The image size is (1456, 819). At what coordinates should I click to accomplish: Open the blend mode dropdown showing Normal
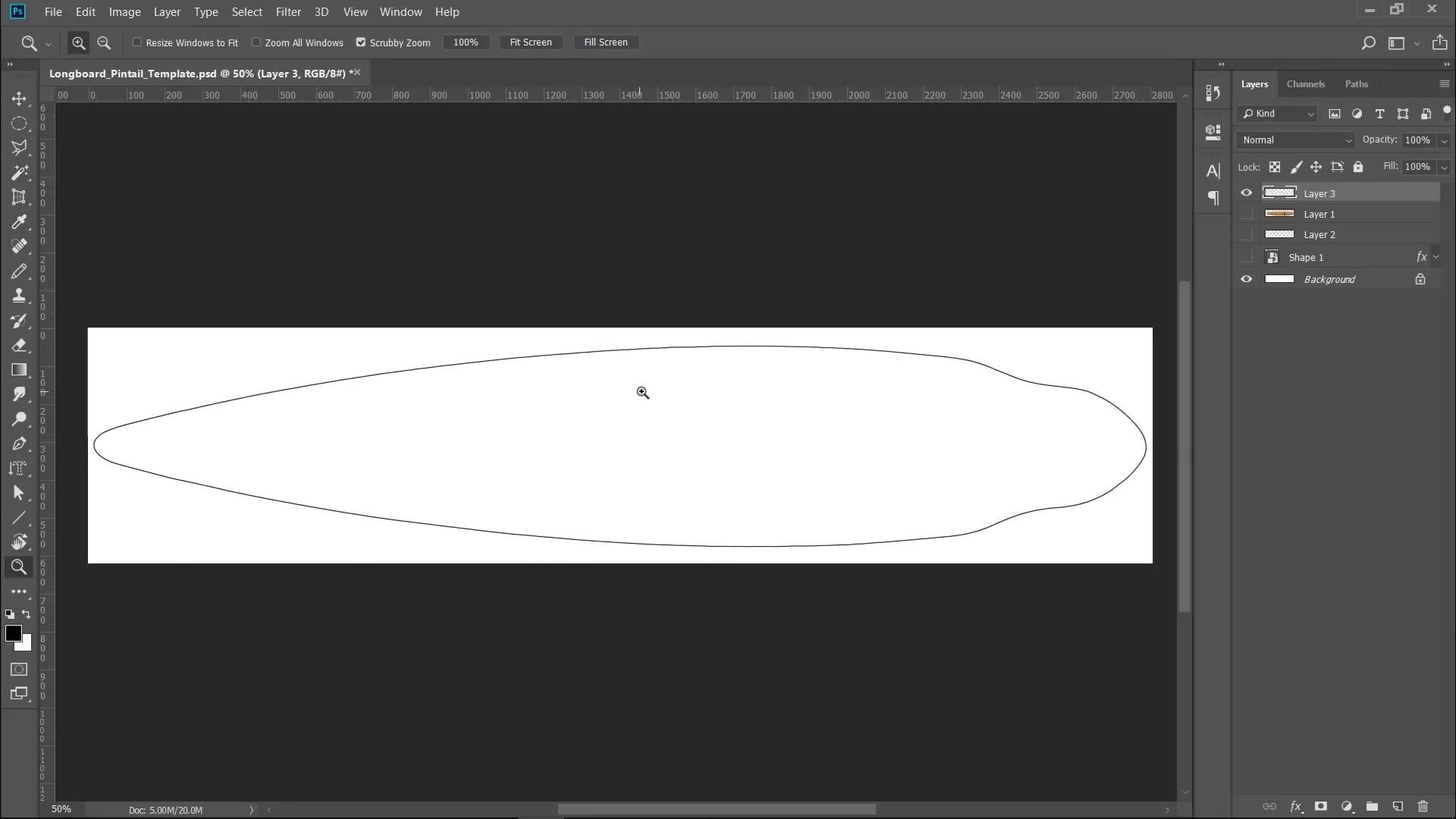click(1294, 140)
